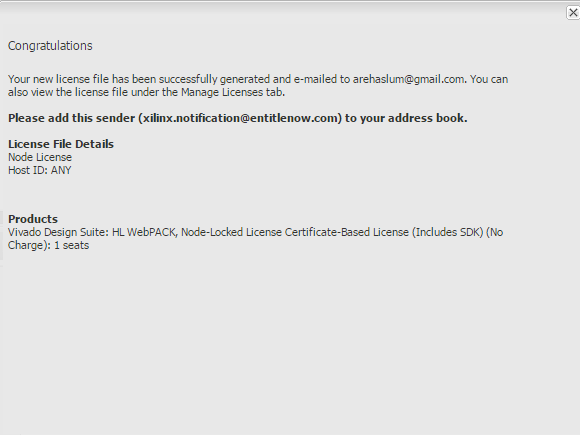
Task: Select the arehaslum@gmail.com email address
Action: [x=408, y=79]
